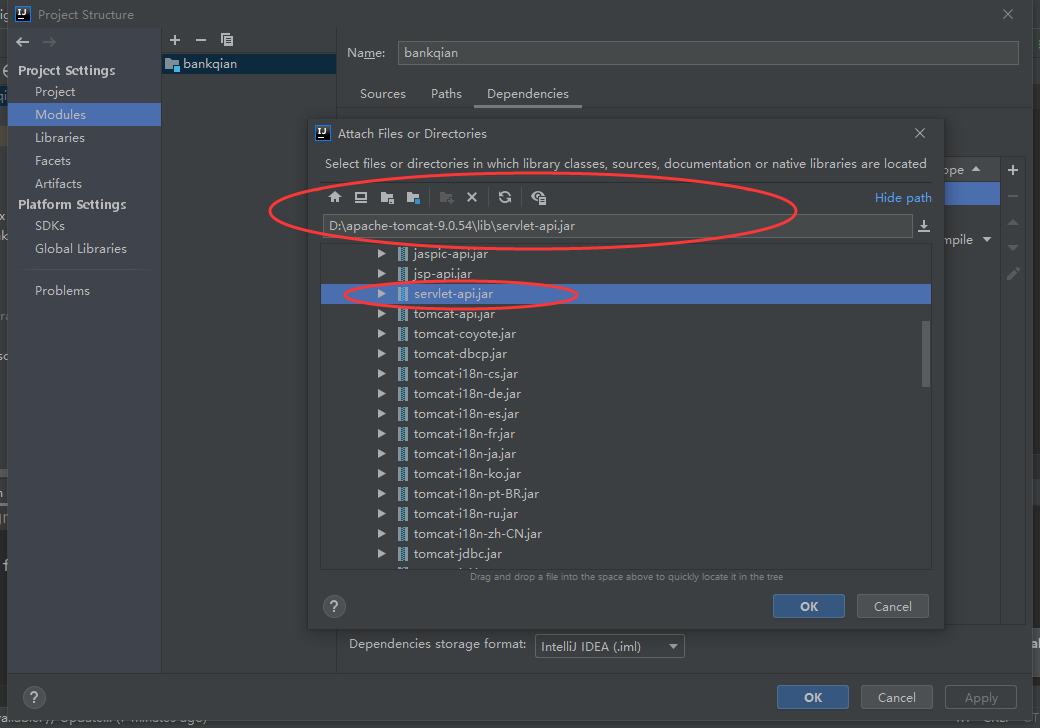
Task: Click the New Folder icon in chooser toolbar
Action: click(x=446, y=197)
